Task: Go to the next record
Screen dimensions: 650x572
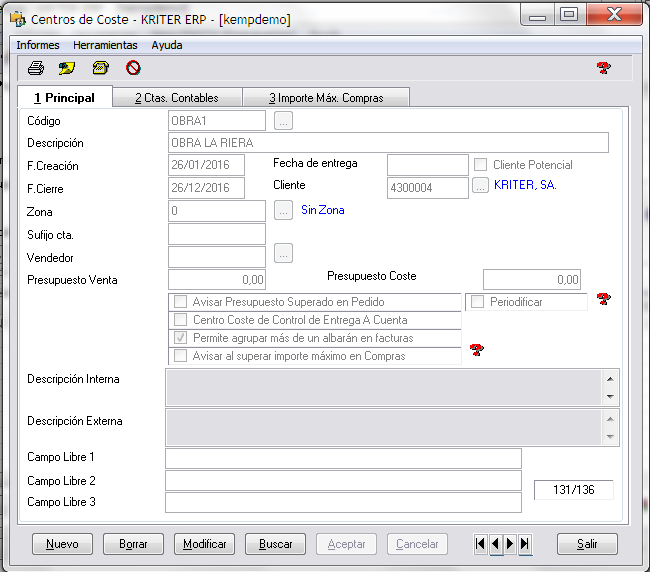Action: click(510, 544)
